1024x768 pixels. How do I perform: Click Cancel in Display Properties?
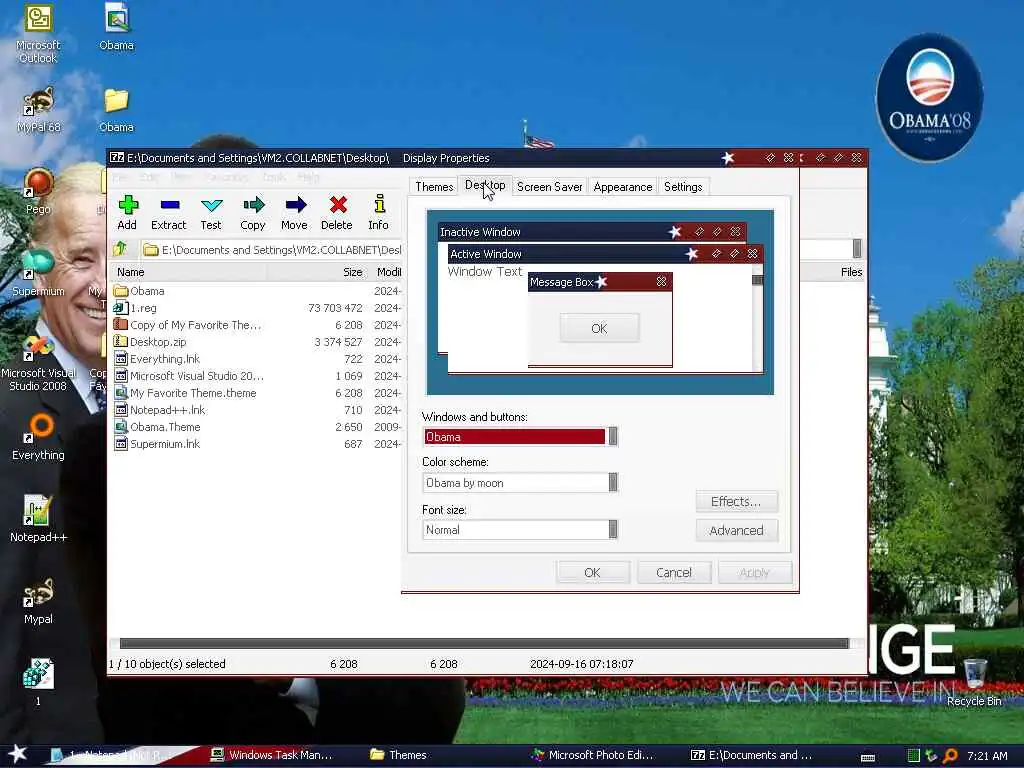coord(673,573)
